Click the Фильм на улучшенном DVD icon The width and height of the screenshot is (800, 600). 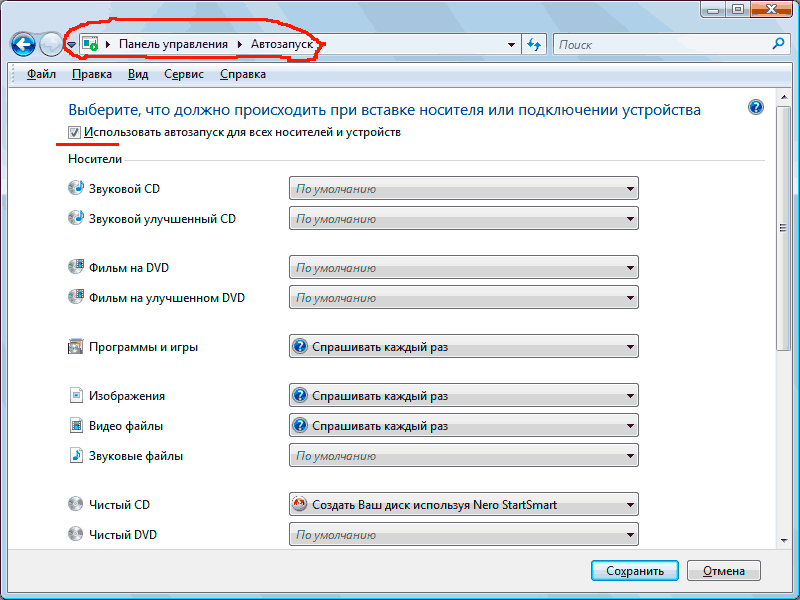76,297
